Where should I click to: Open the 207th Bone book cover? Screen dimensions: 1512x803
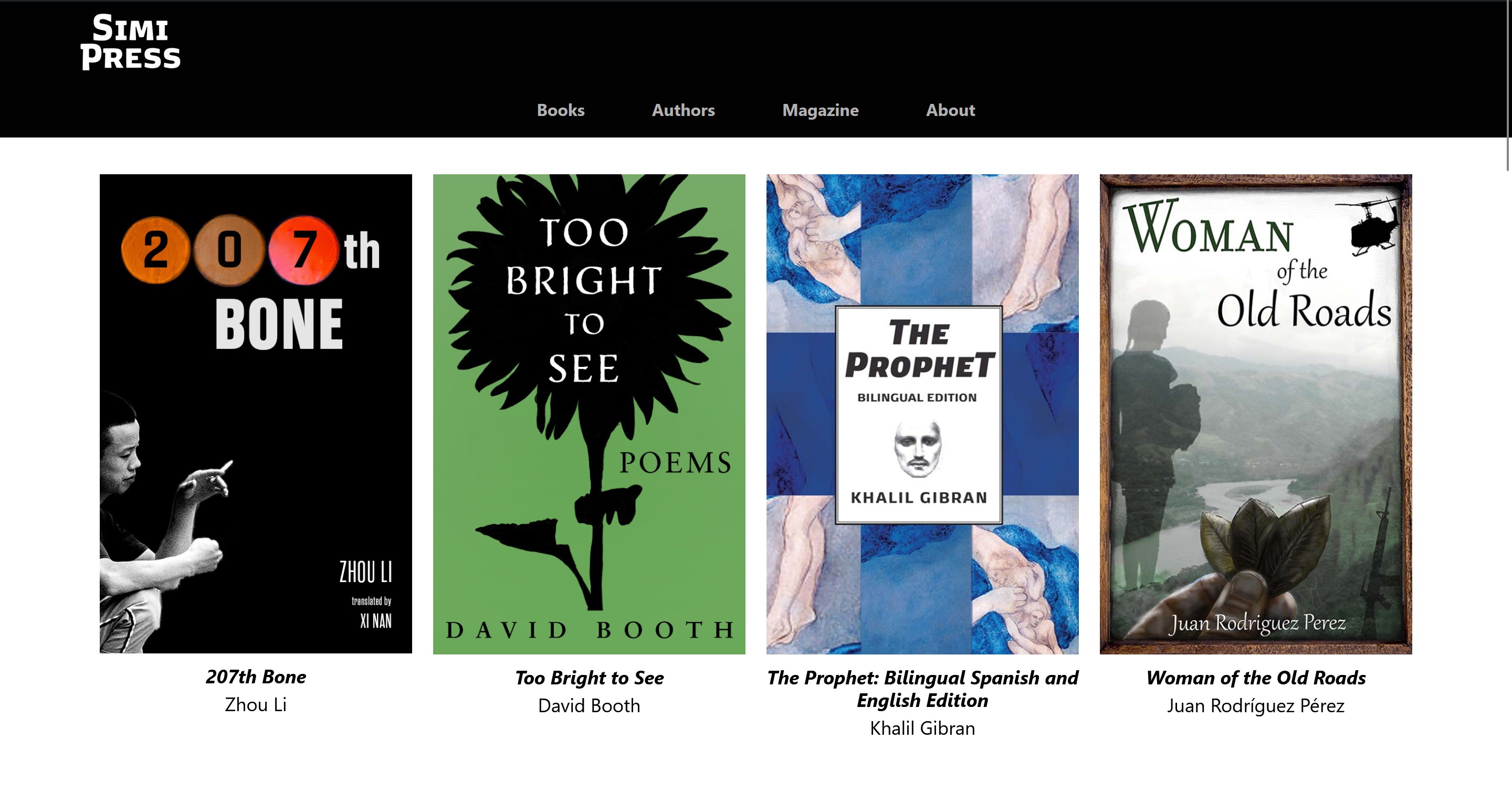(x=256, y=414)
